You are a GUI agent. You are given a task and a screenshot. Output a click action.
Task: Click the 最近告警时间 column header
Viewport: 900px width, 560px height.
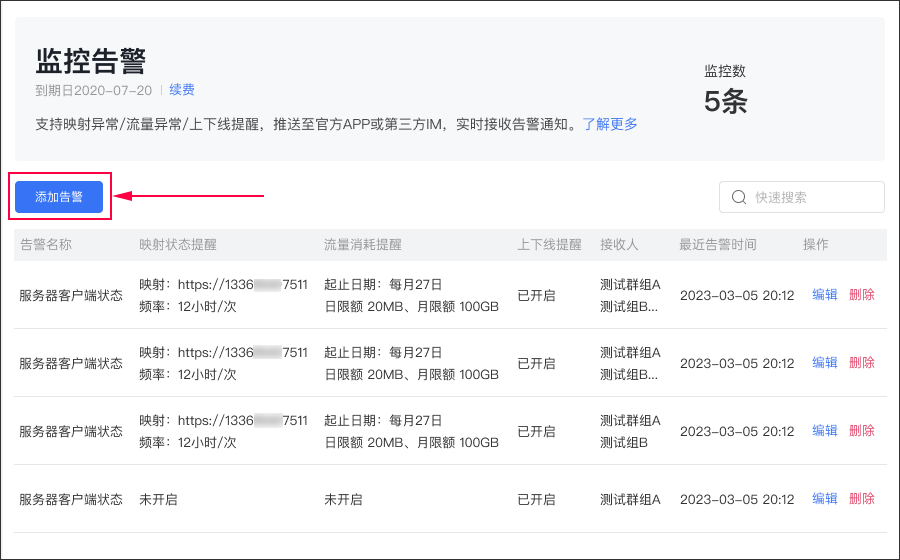718,244
